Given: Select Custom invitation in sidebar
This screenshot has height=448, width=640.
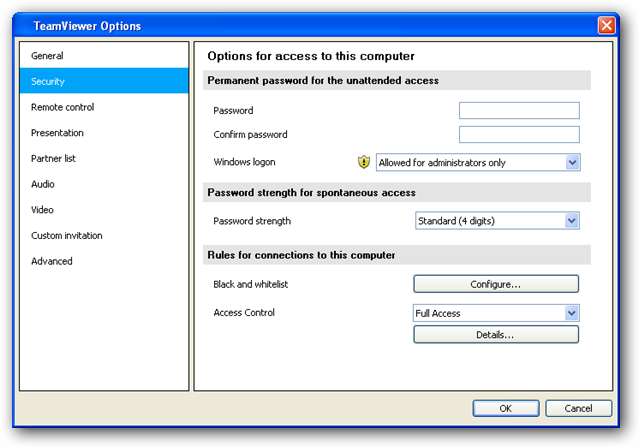Looking at the screenshot, I should pos(67,236).
